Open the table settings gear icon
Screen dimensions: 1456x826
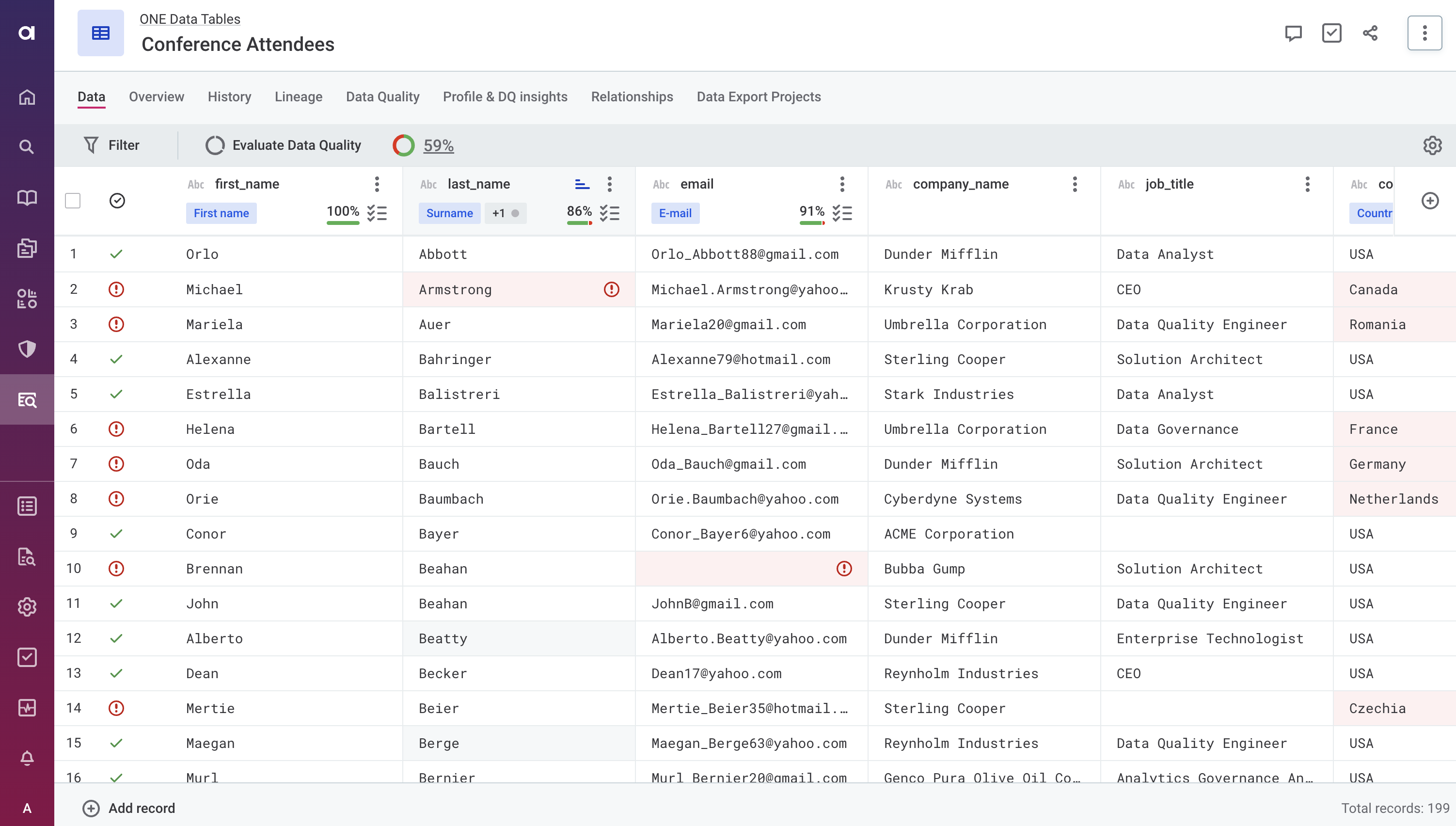click(x=1432, y=145)
